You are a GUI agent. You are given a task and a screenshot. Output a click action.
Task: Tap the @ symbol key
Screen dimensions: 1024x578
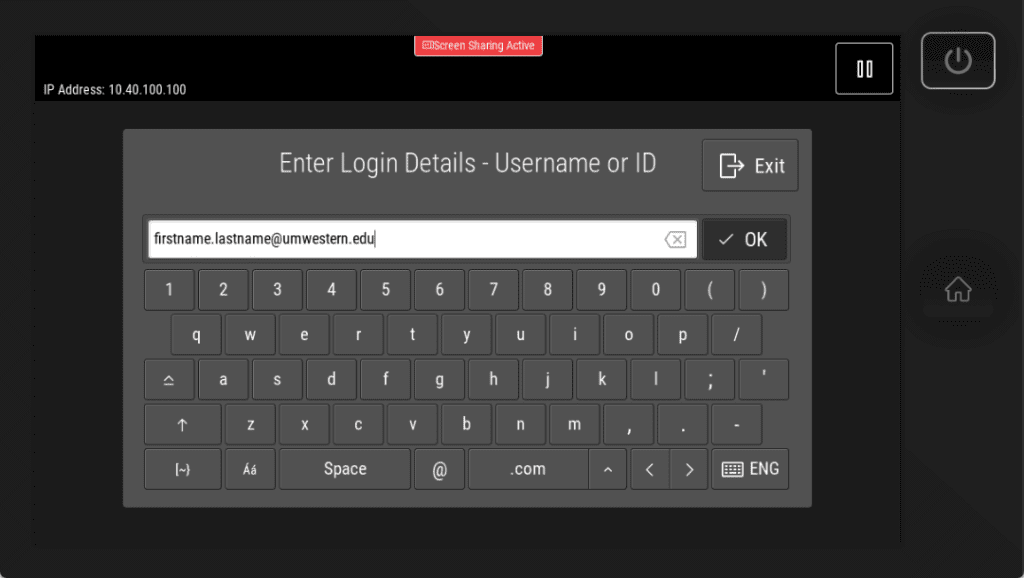tap(439, 468)
